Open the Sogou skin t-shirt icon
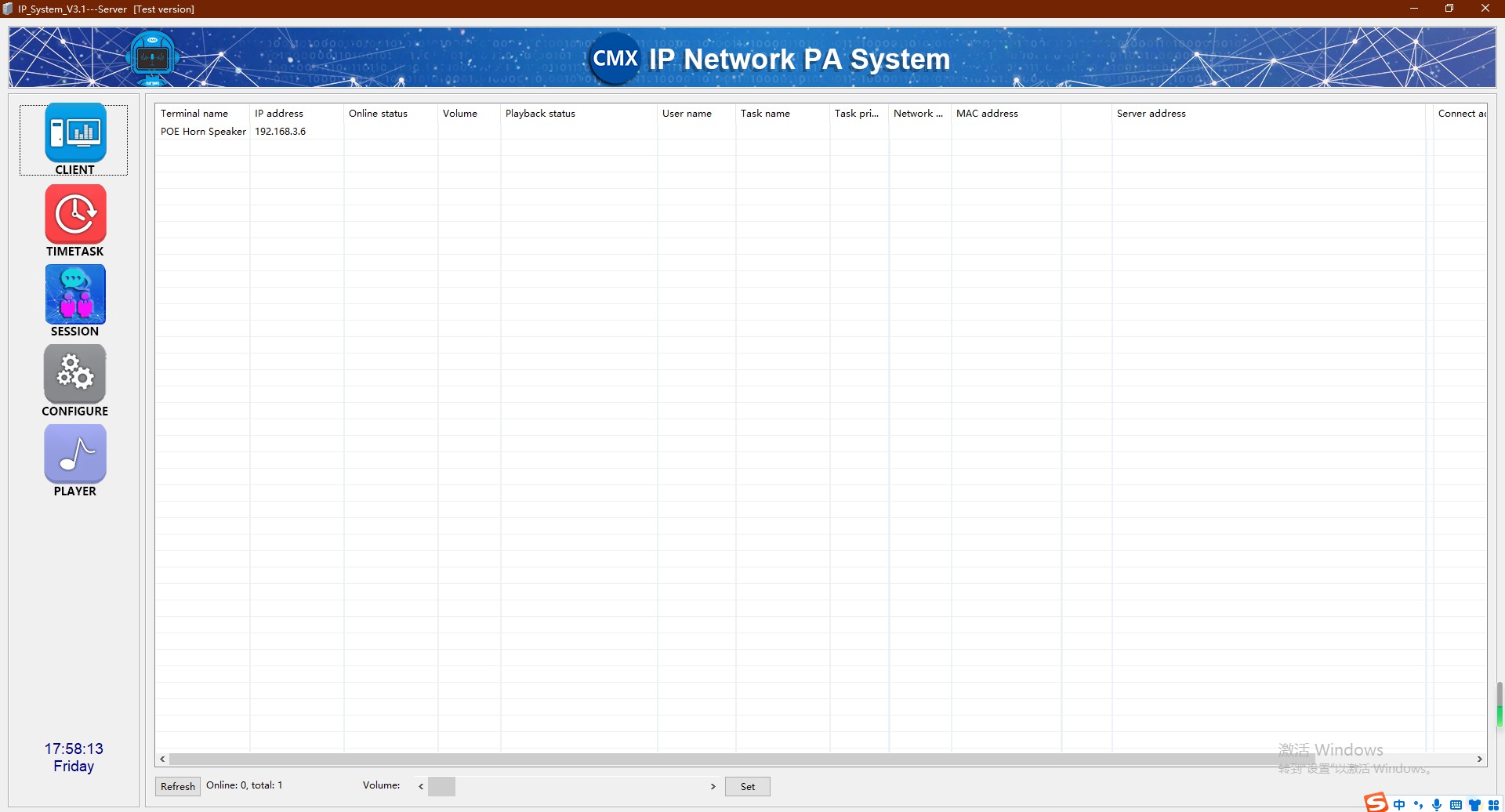 [x=1476, y=805]
